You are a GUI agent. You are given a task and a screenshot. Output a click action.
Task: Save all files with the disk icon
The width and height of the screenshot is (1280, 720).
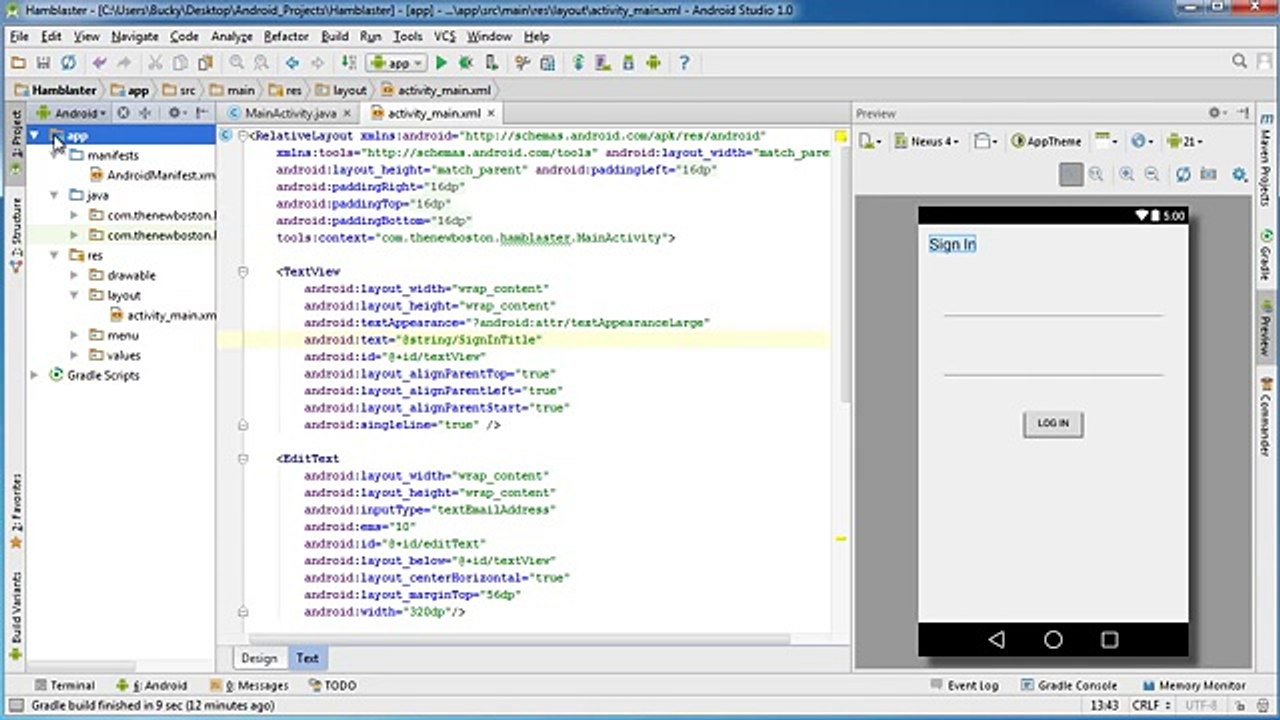[43, 63]
